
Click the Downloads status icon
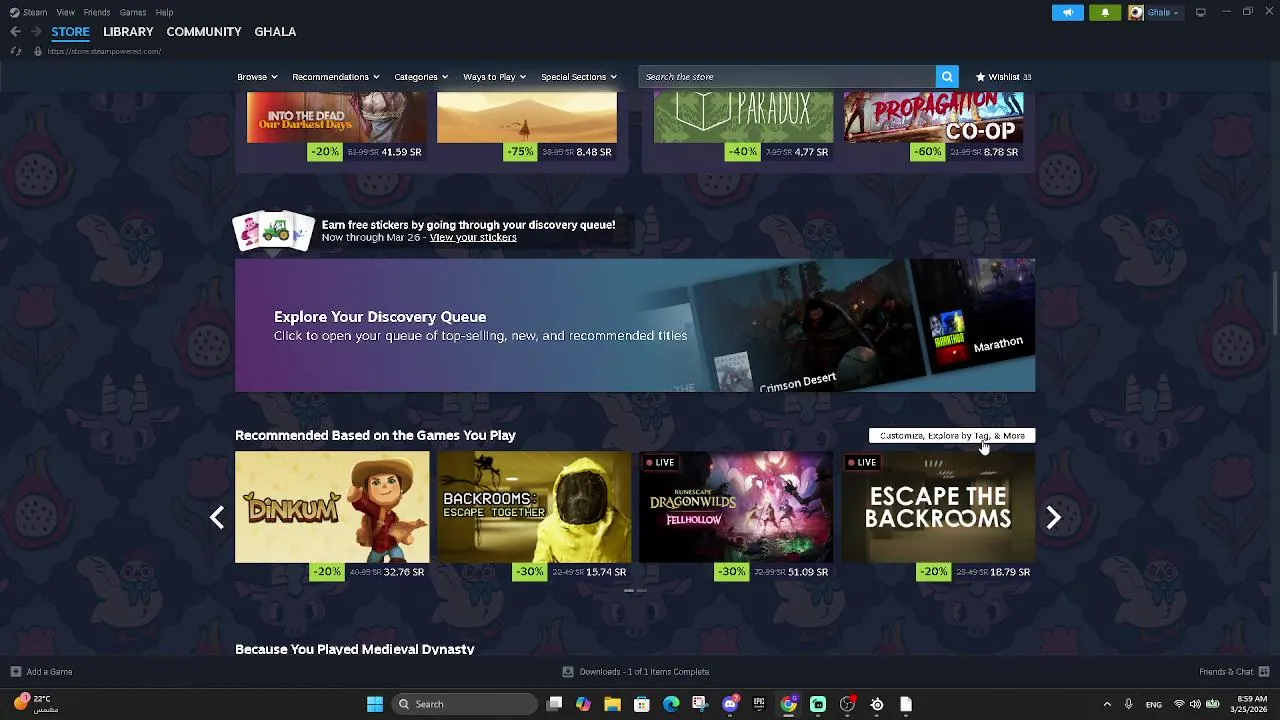[x=568, y=672]
